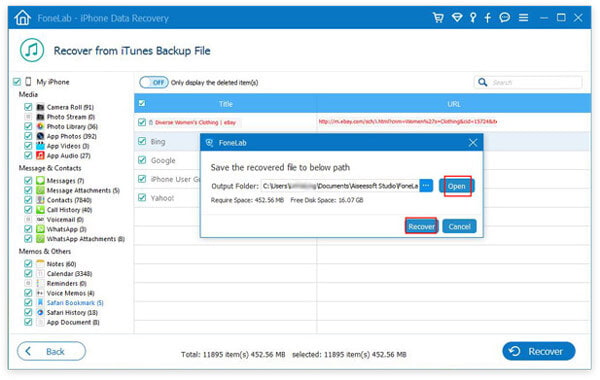Click the key register icon
This screenshot has height=380, width=600.
coord(473,18)
